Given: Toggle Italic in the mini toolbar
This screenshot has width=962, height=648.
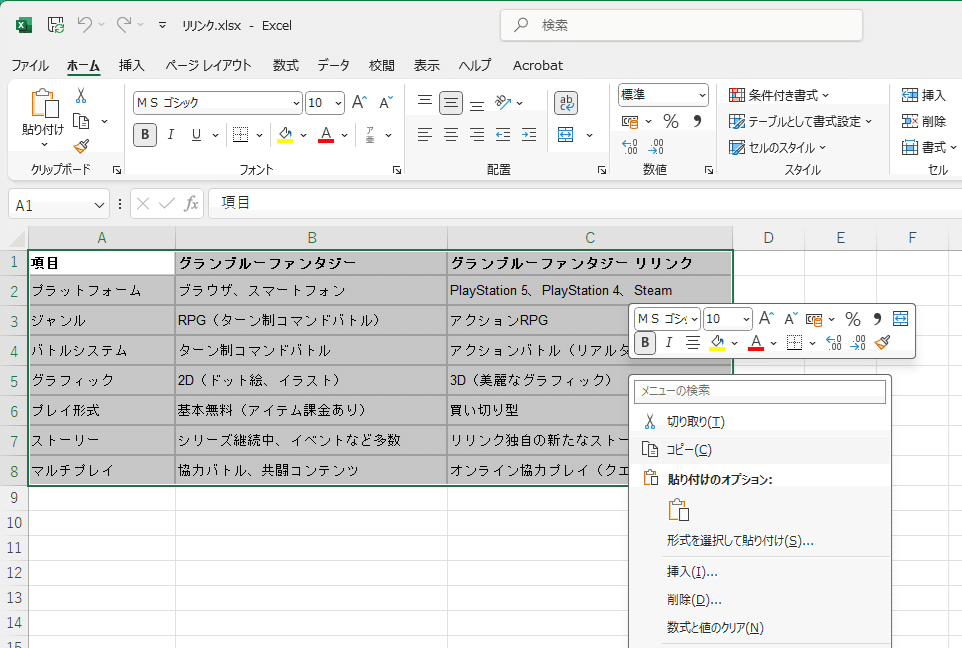Looking at the screenshot, I should (669, 342).
